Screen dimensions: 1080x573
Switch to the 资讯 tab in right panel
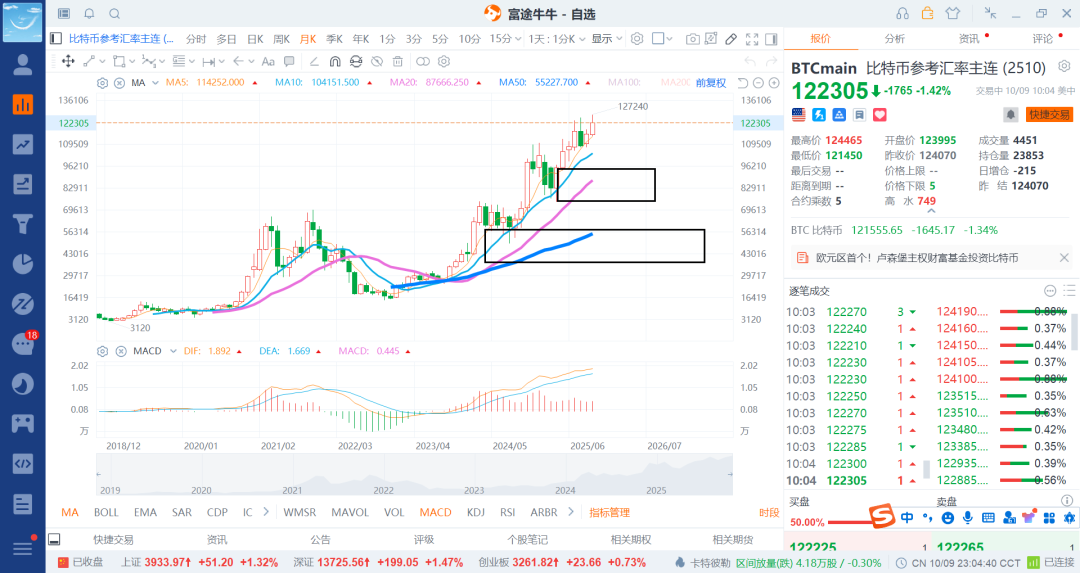click(968, 39)
